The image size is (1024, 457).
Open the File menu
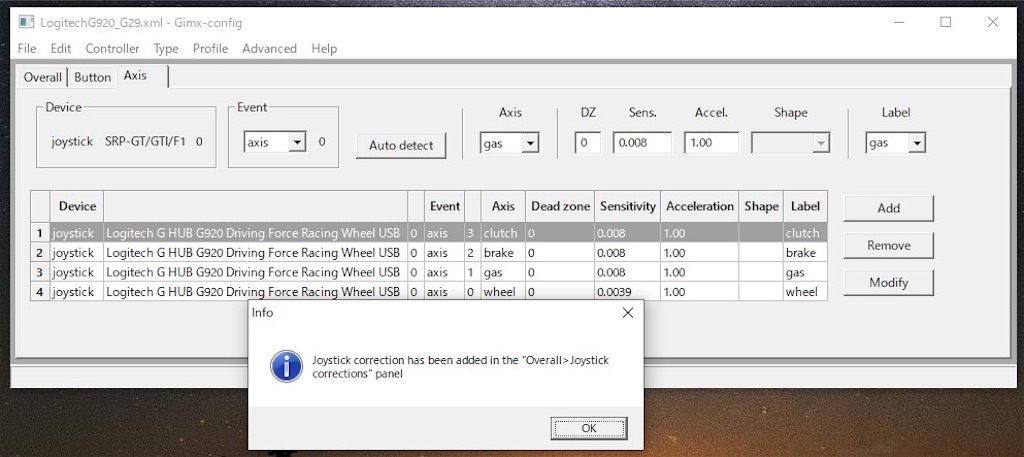[27, 48]
